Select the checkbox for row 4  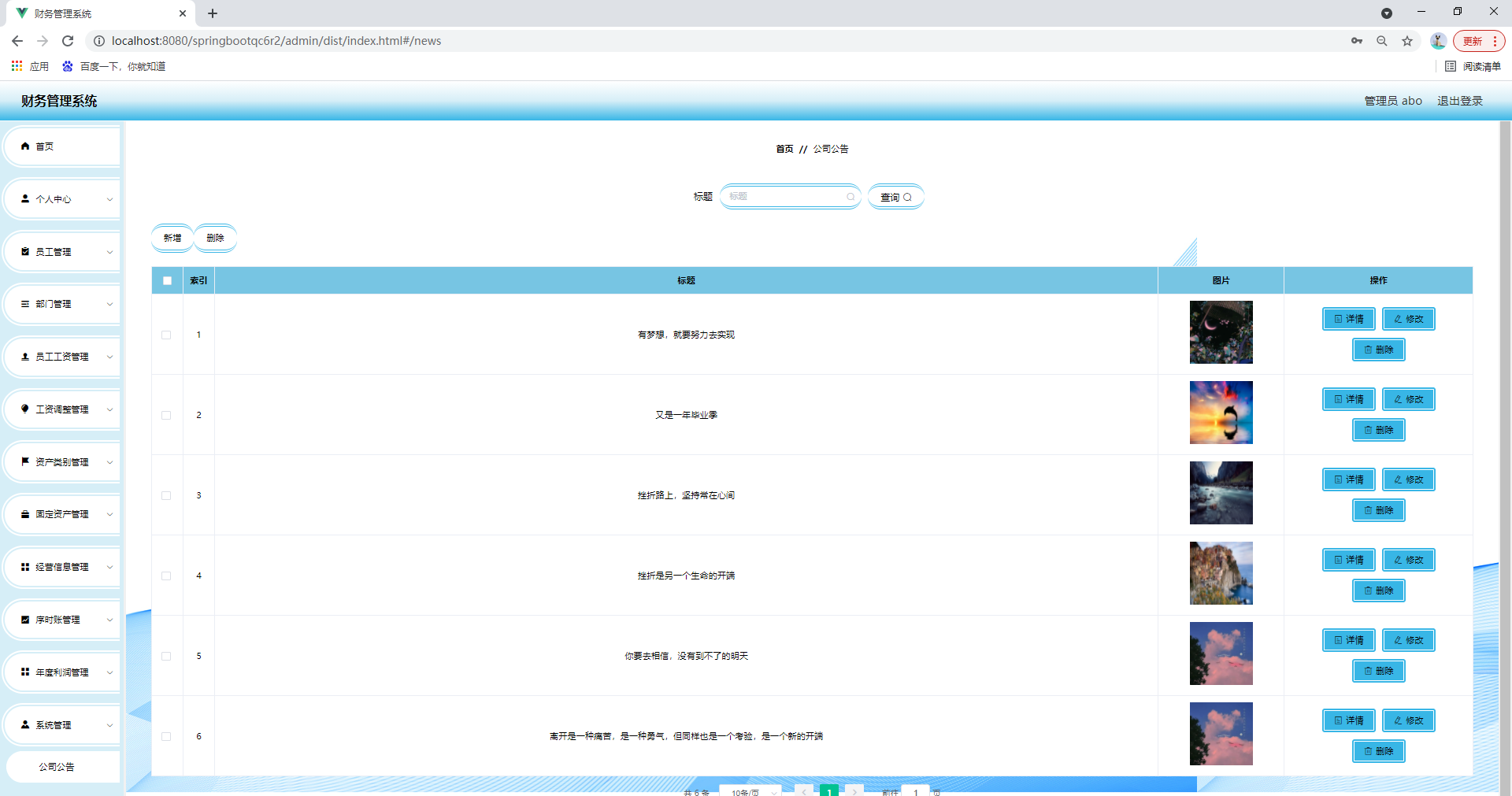[x=166, y=576]
